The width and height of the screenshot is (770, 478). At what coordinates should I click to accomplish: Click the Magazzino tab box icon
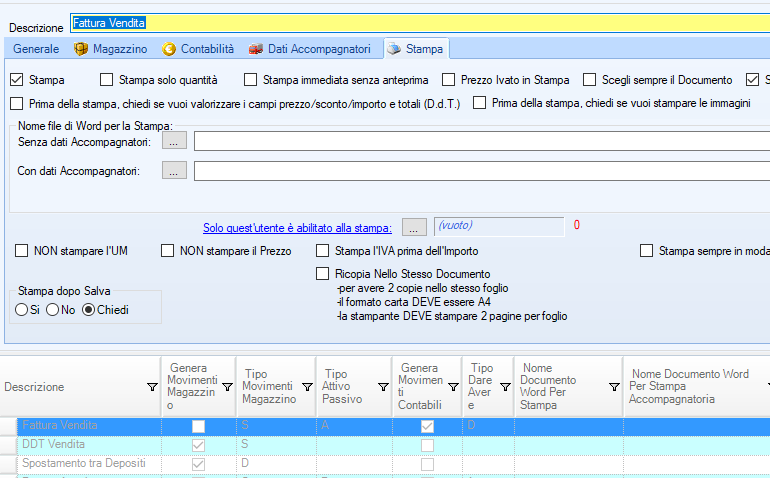[x=81, y=49]
